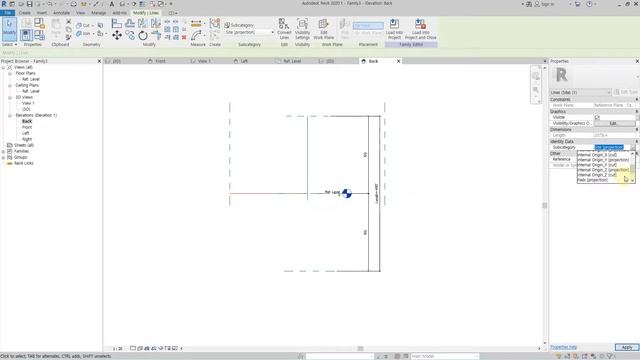Image resolution: width=640 pixels, height=360 pixels.
Task: Open View 1 under 3D Views
Action: [28, 103]
